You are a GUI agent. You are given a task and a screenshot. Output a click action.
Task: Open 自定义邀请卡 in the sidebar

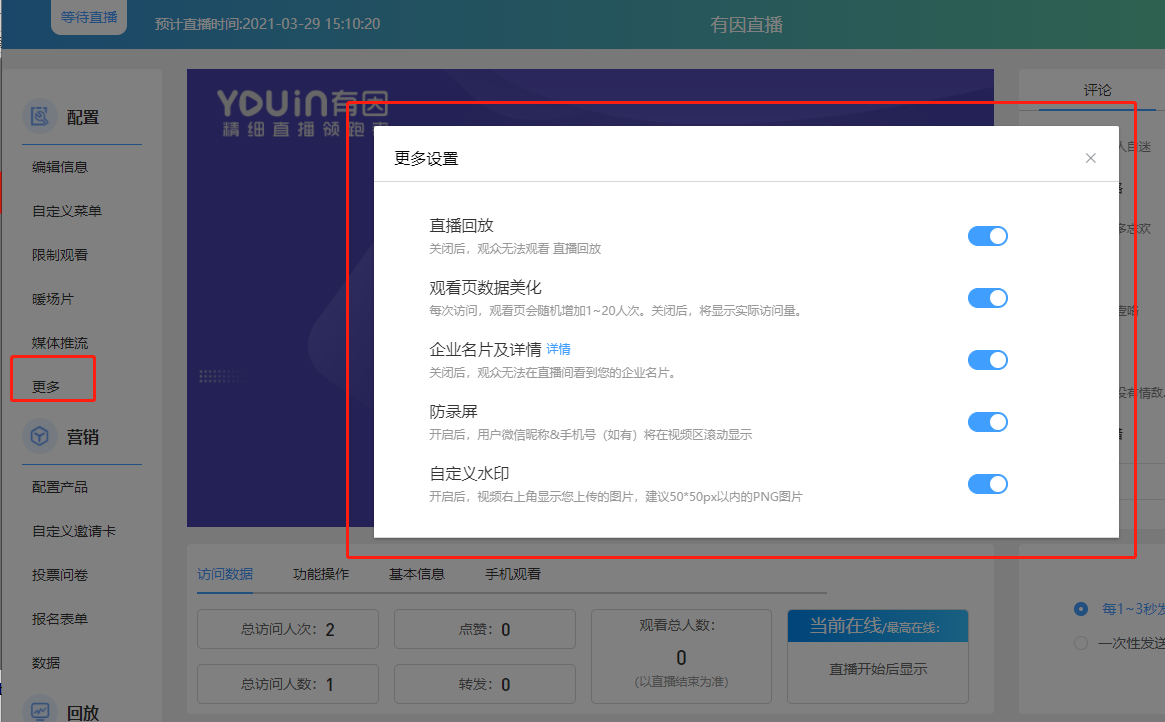click(x=74, y=531)
